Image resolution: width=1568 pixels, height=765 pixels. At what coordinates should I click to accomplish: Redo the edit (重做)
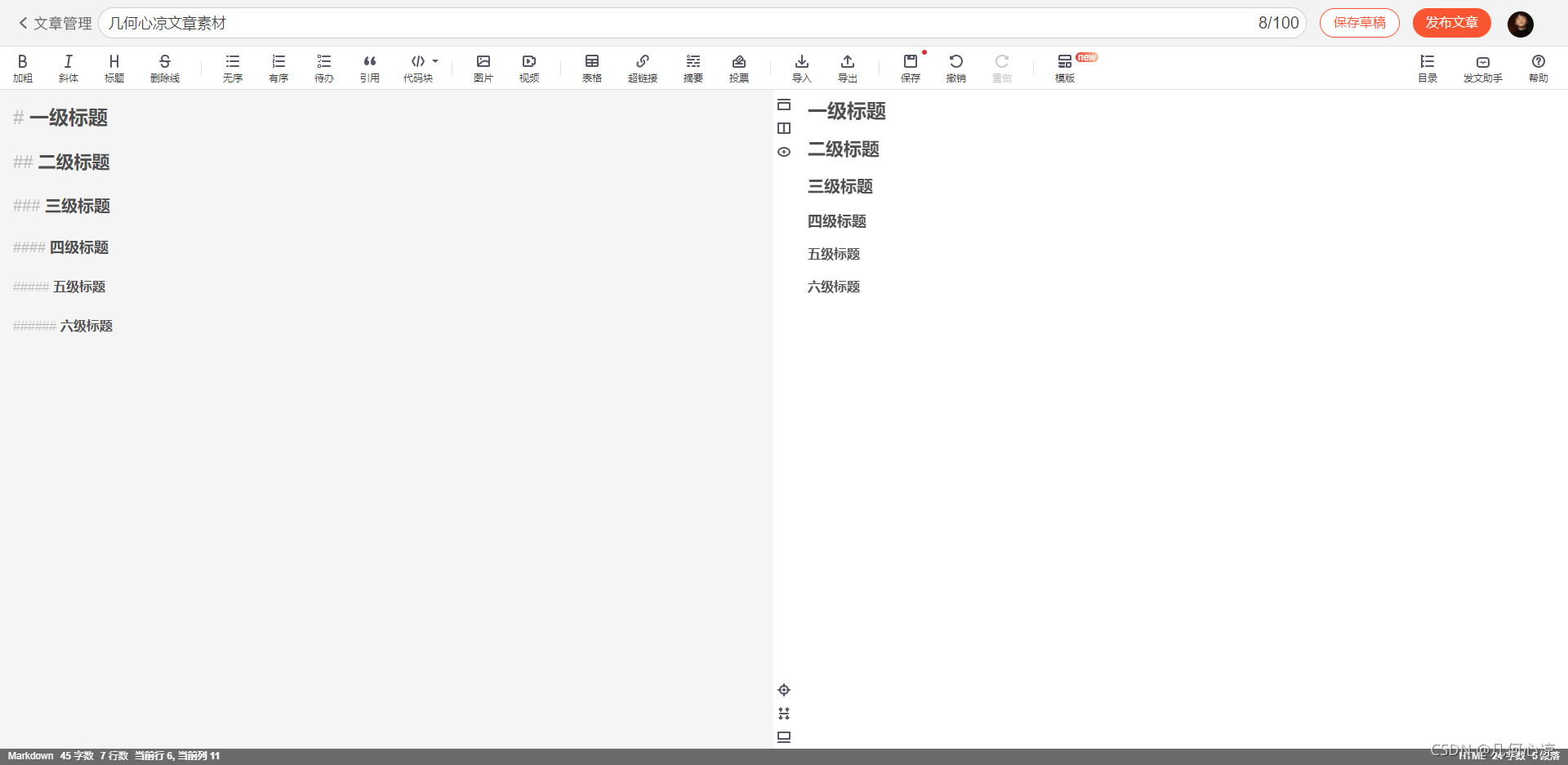pyautogui.click(x=1002, y=69)
